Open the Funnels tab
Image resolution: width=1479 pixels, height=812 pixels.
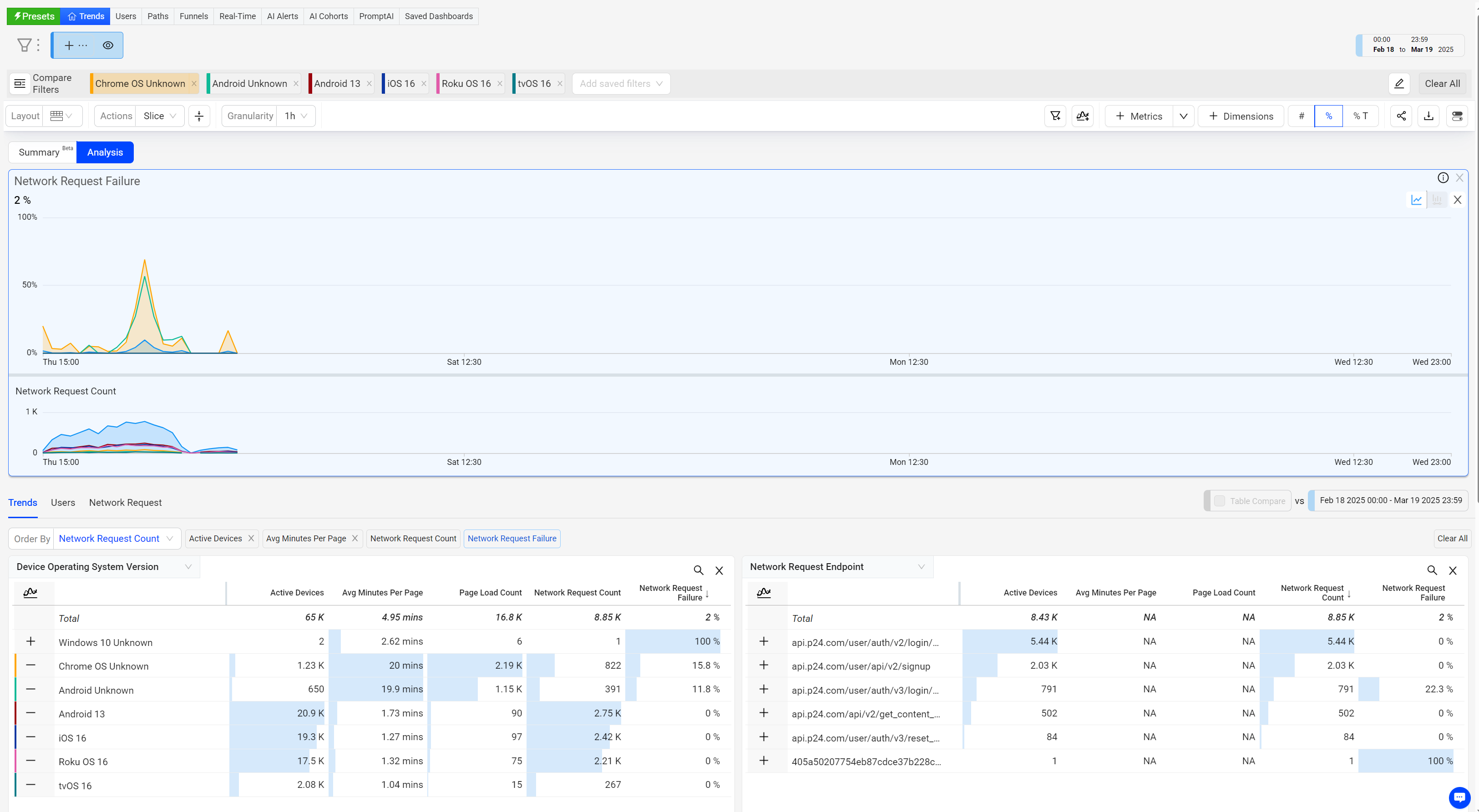[x=193, y=16]
